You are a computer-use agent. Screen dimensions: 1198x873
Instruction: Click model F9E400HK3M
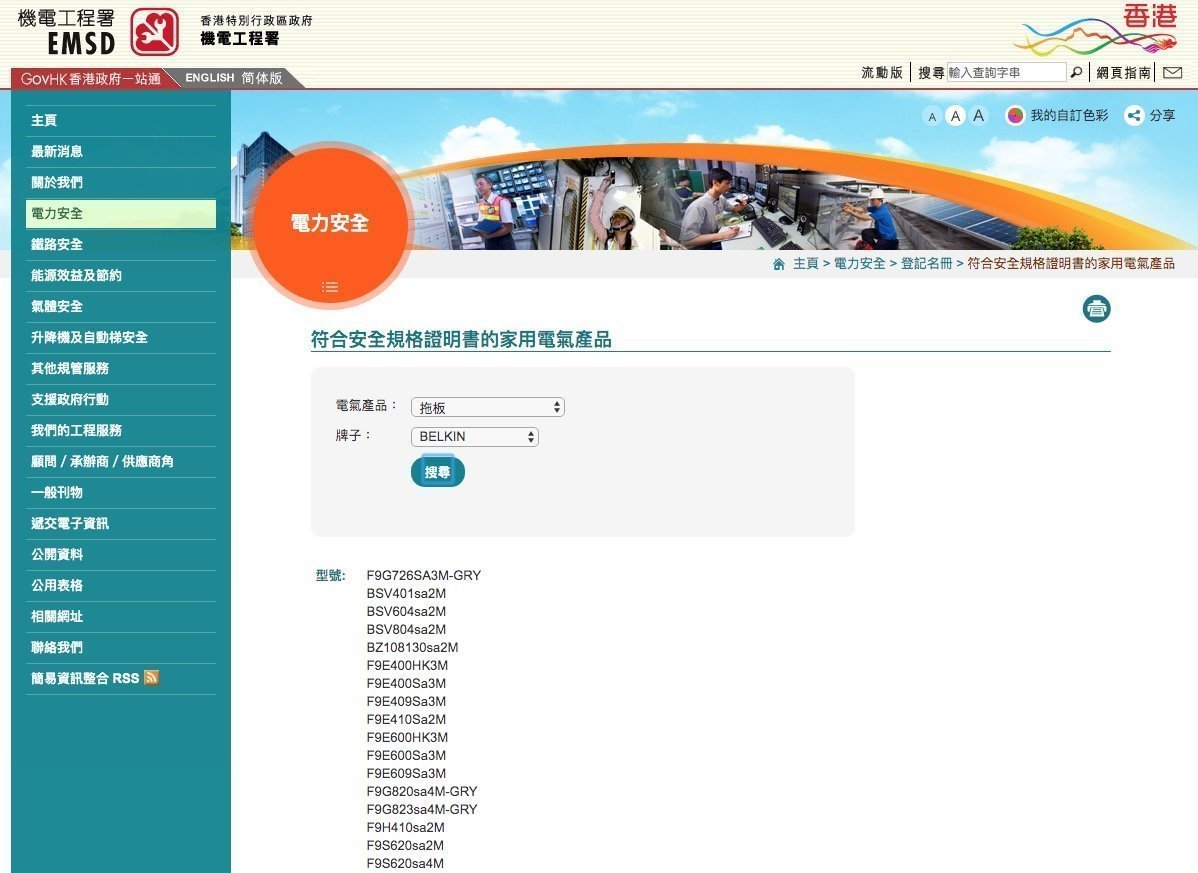point(407,665)
